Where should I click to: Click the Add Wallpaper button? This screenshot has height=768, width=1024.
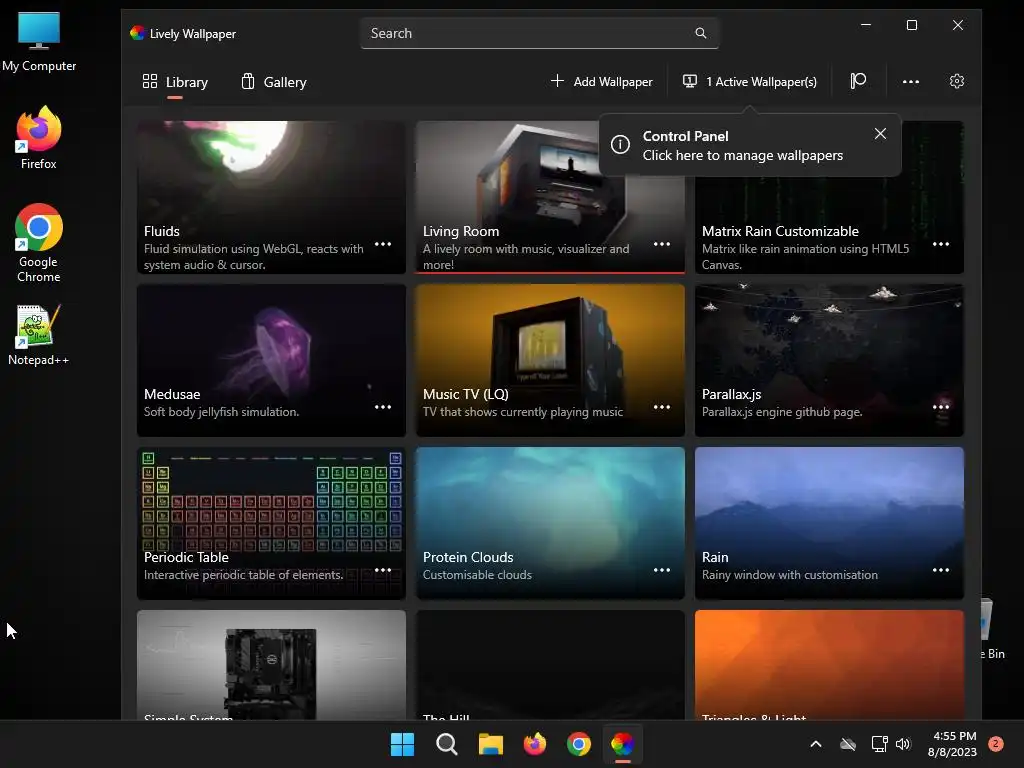tap(601, 82)
